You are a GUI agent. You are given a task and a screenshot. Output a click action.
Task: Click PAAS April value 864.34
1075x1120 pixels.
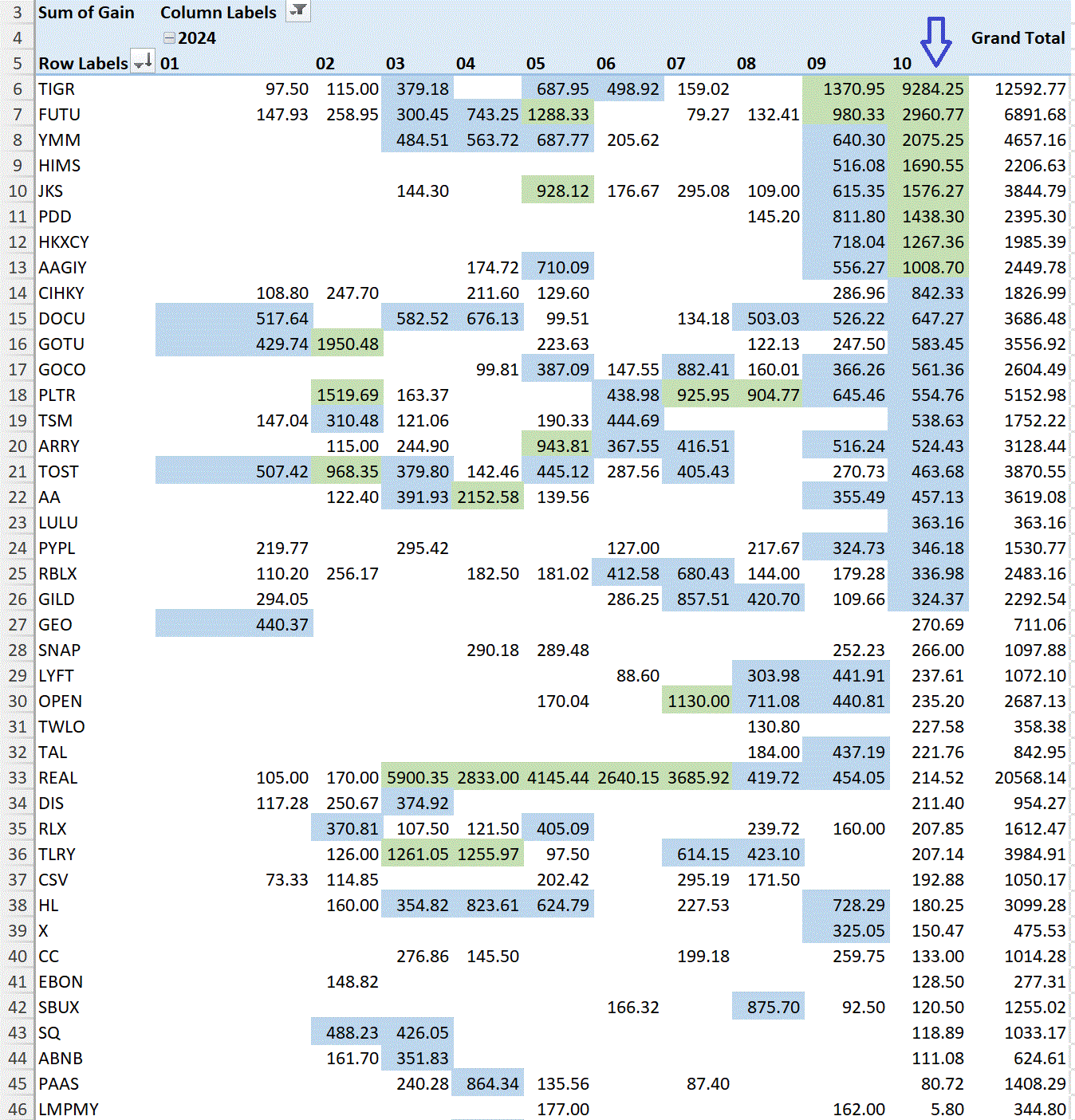(493, 1084)
